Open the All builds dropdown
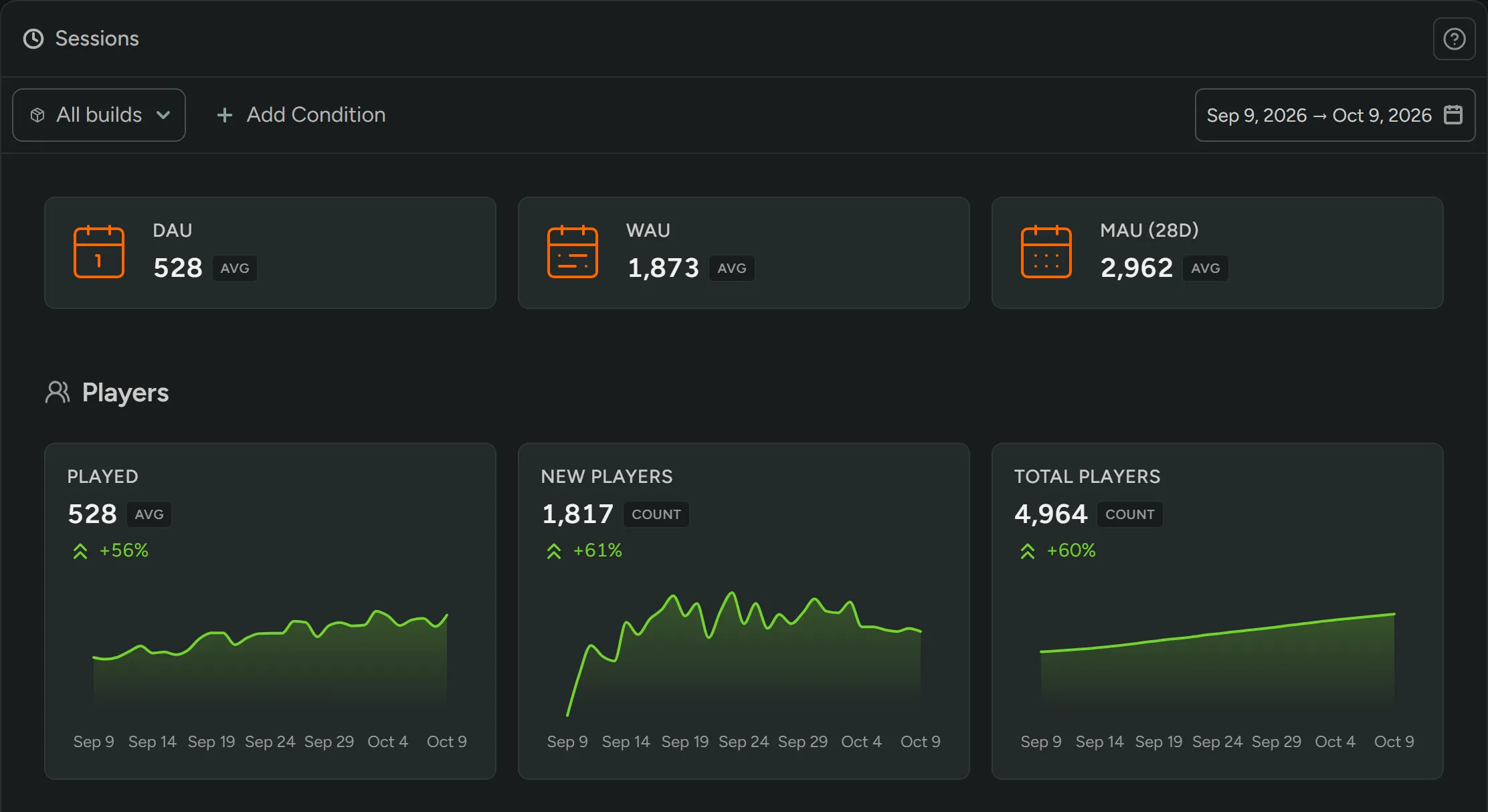Screen dimensions: 1488x812 pyautogui.click(x=99, y=115)
